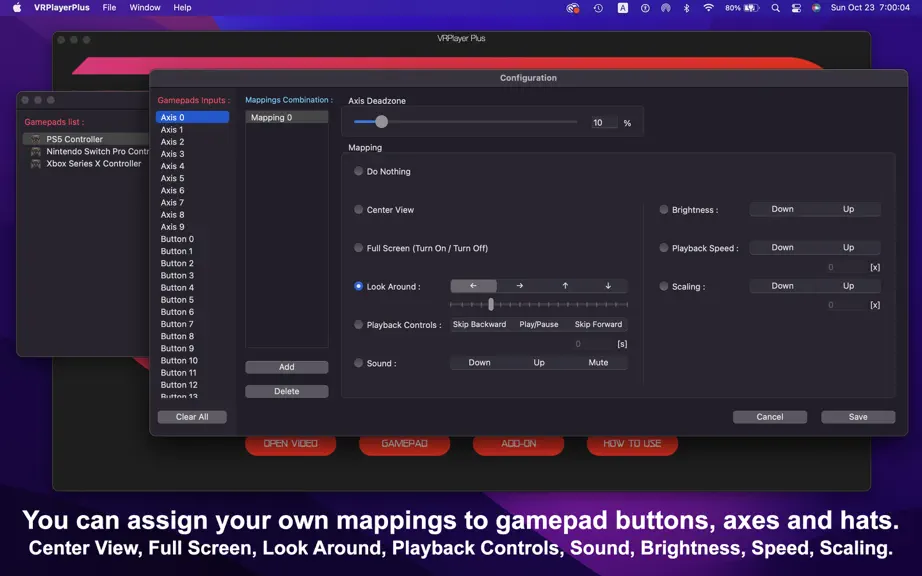Open Spotlight search in the menu bar
Image resolution: width=922 pixels, height=576 pixels.
[x=776, y=8]
